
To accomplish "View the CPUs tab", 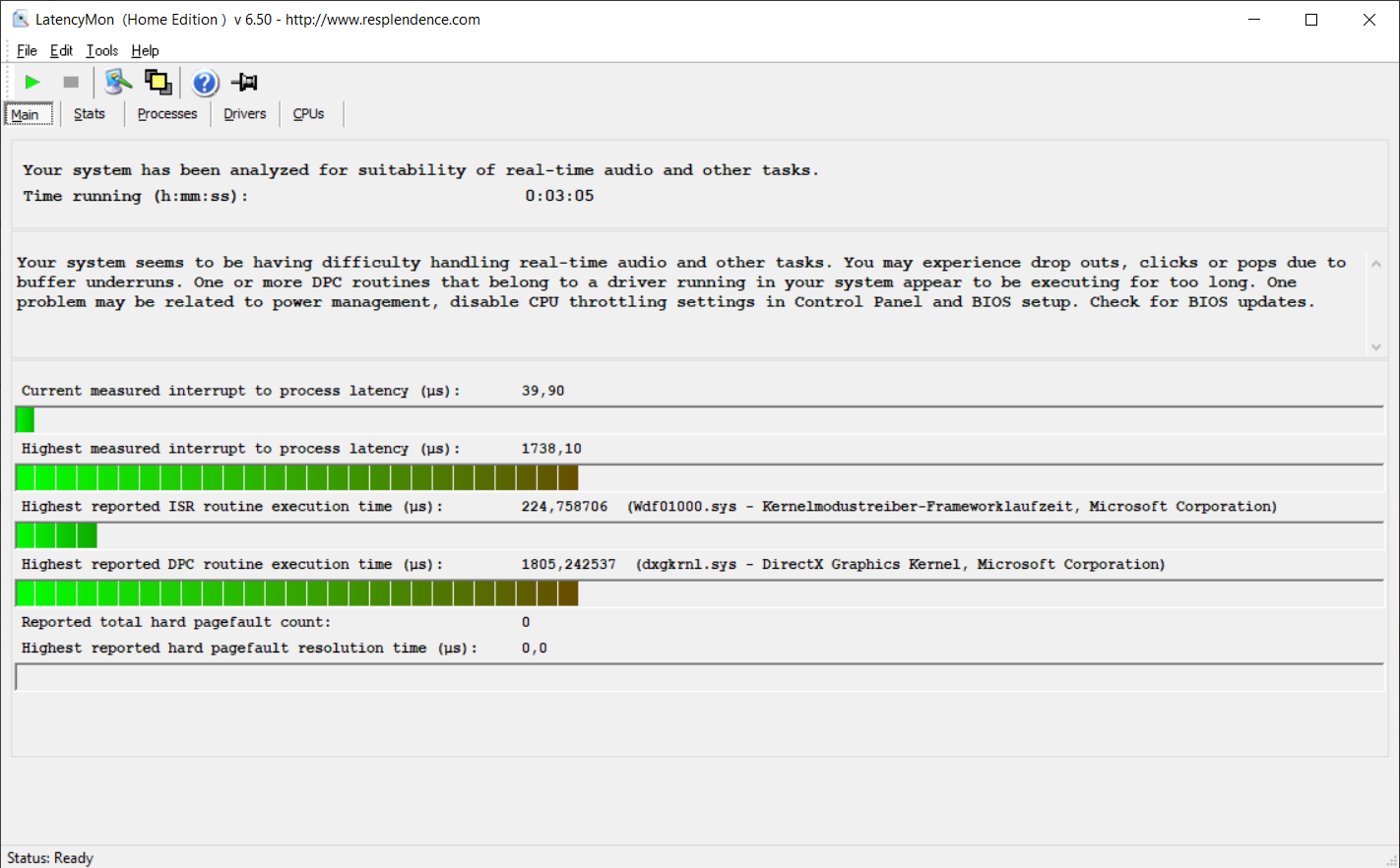I will coord(308,114).
